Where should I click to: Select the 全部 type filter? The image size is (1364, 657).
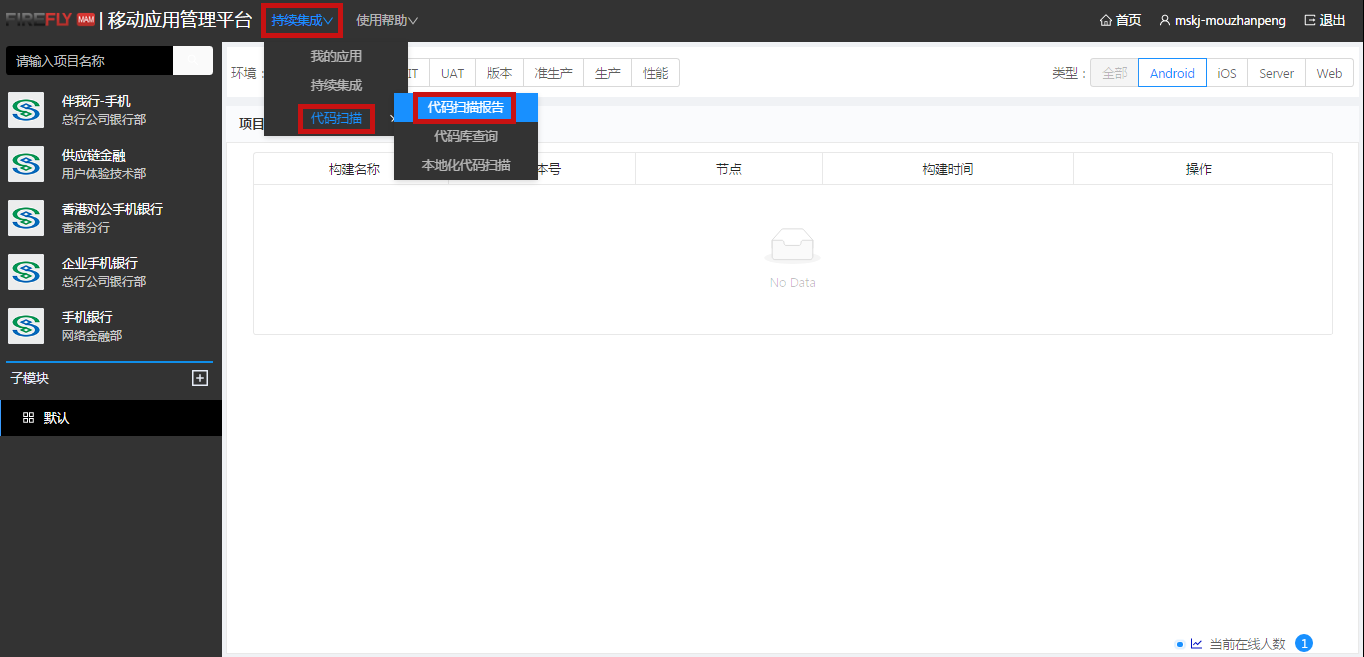1114,73
